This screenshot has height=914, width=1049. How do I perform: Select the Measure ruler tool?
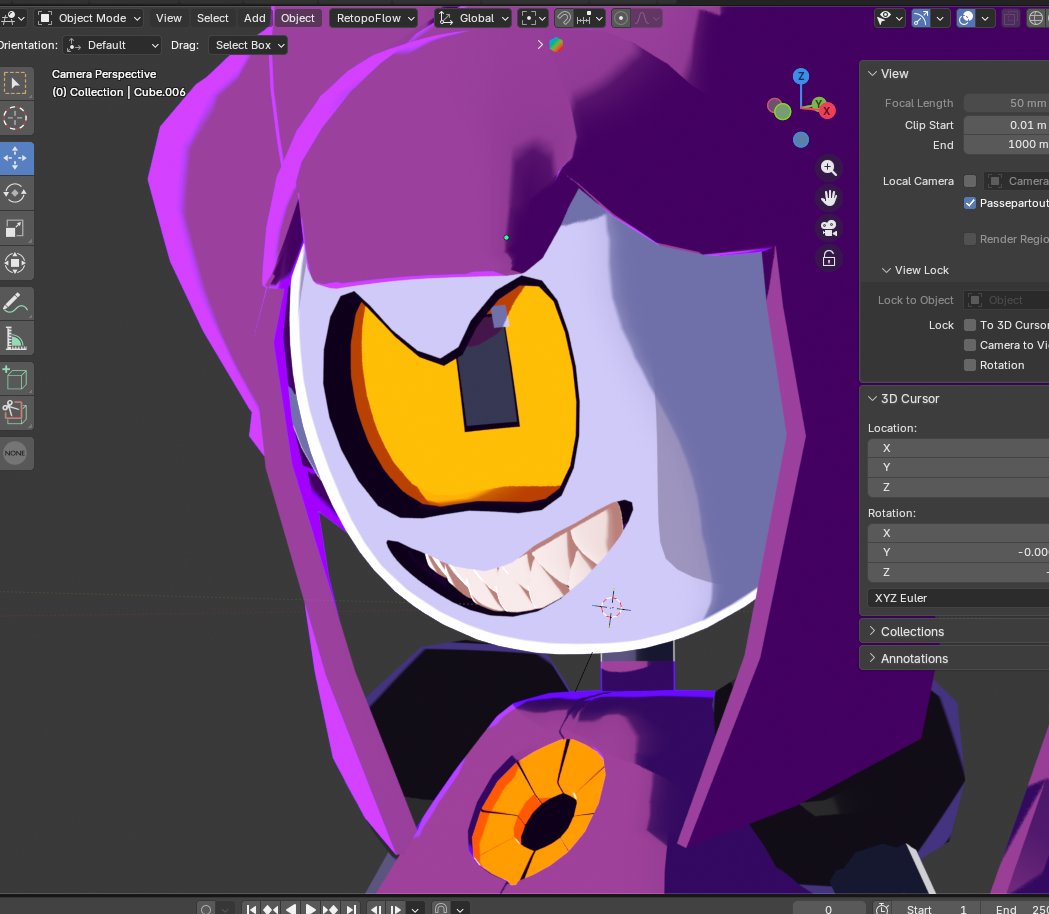click(15, 338)
